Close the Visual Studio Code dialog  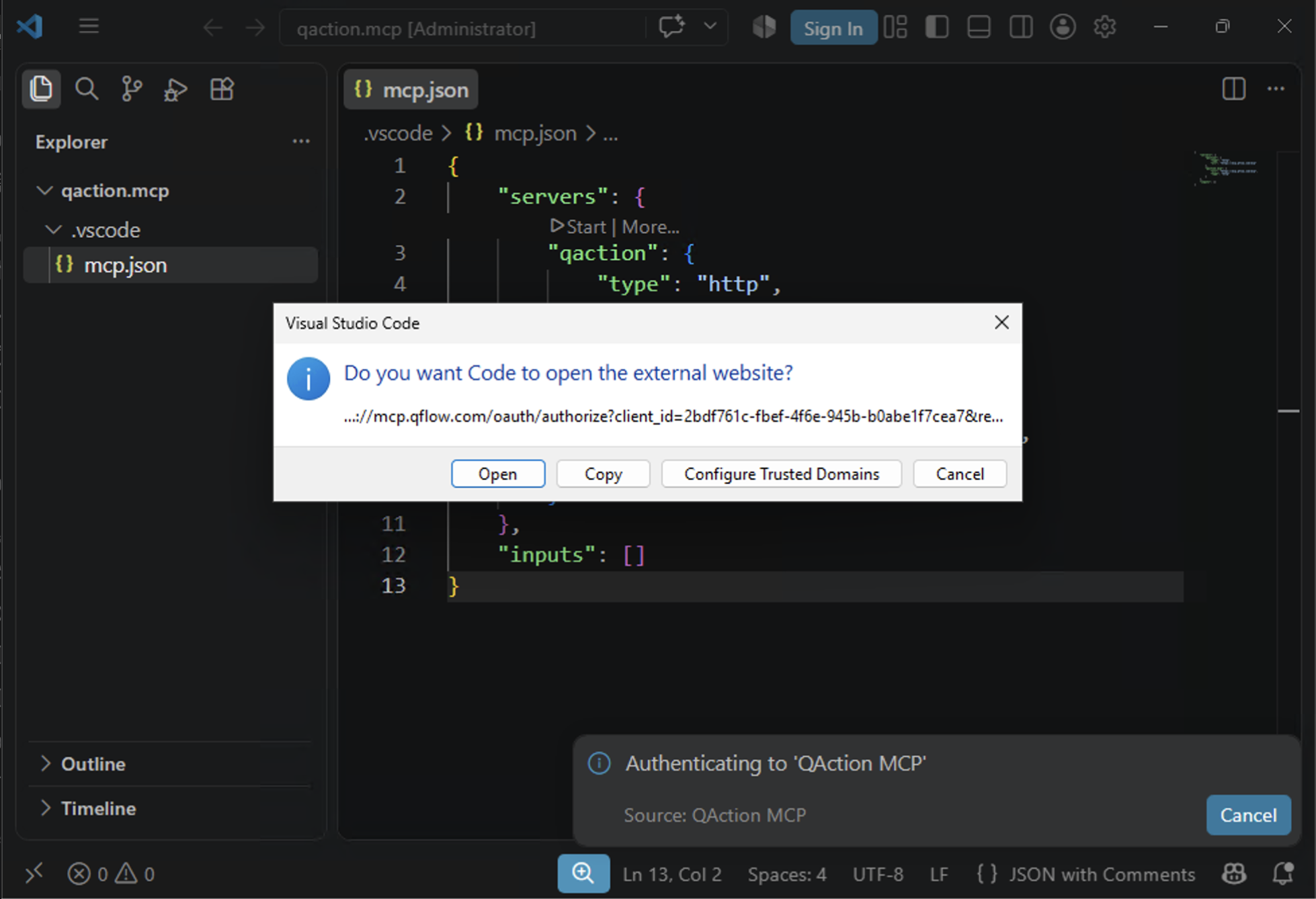[1001, 323]
